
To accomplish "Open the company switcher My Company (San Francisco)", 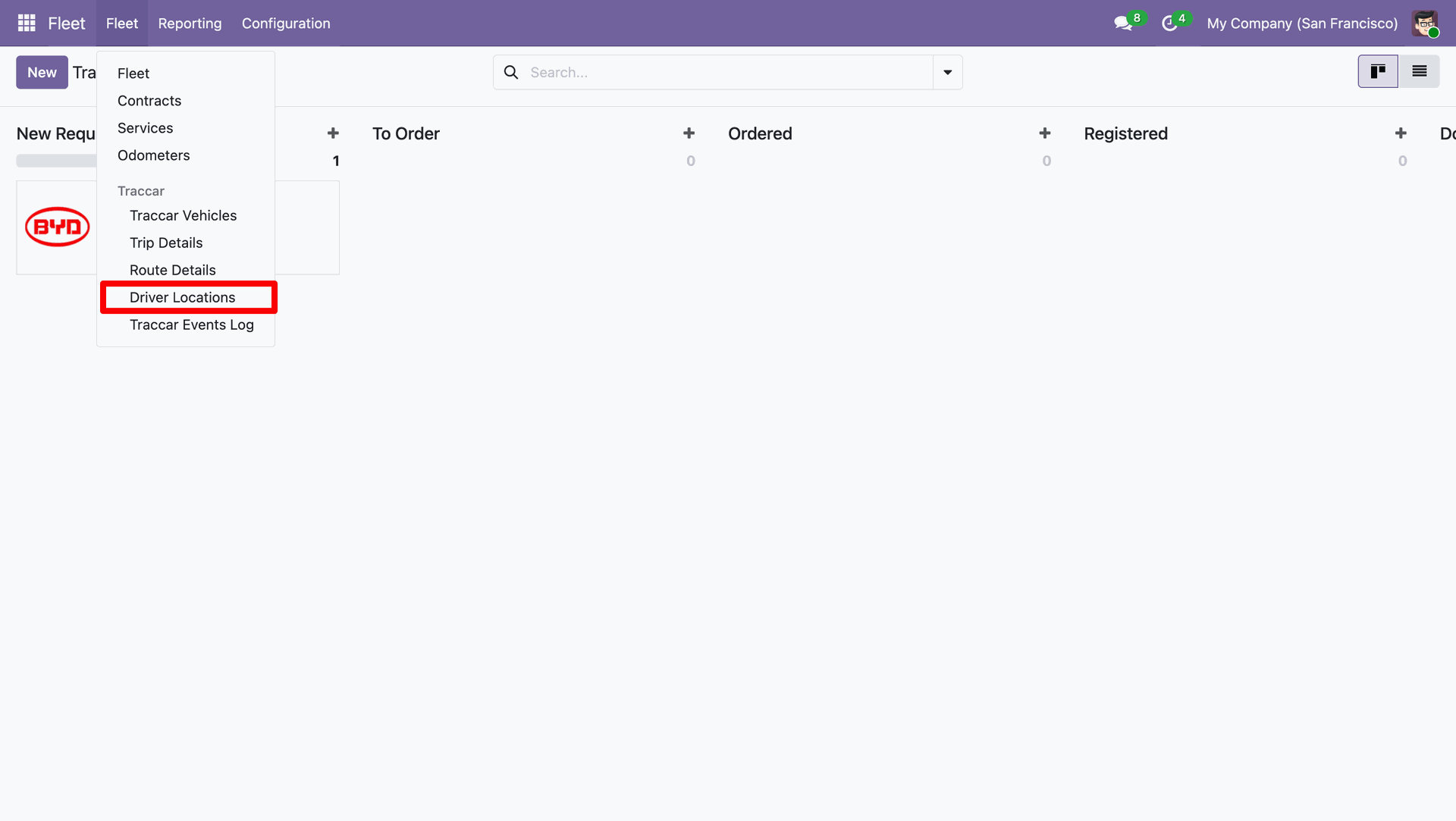I will coord(1302,24).
